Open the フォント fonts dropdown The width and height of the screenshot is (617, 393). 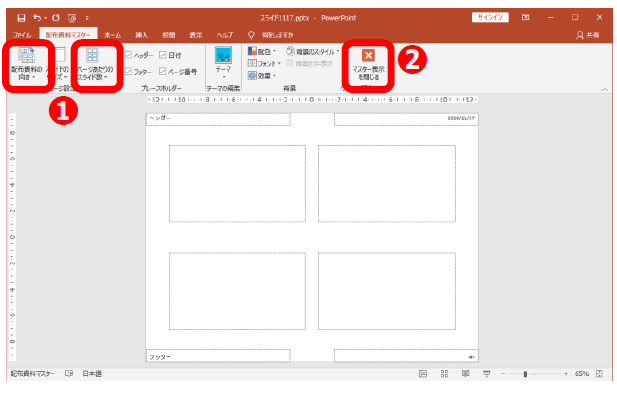[x=264, y=63]
